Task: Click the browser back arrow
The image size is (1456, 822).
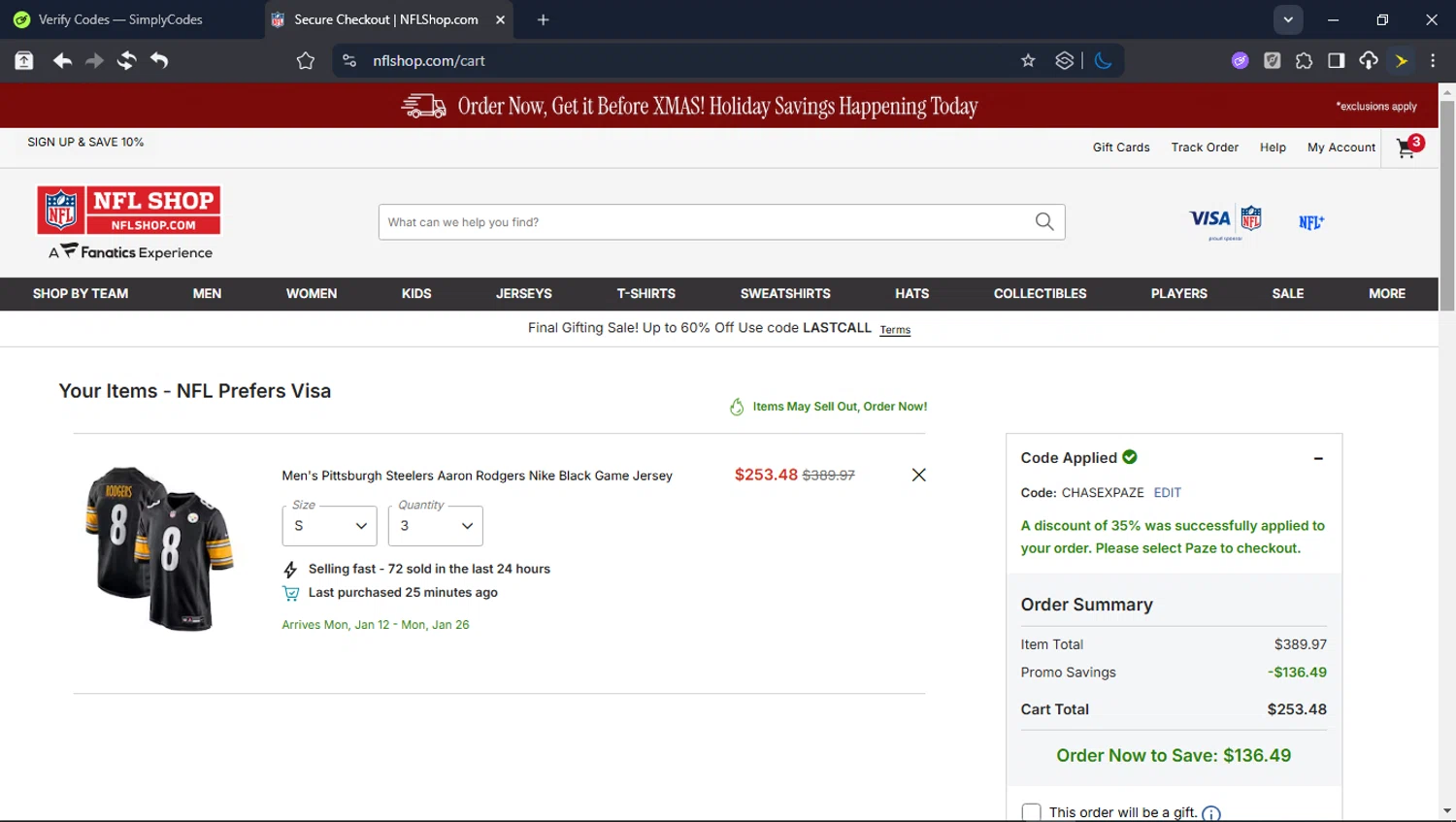Action: tap(62, 60)
